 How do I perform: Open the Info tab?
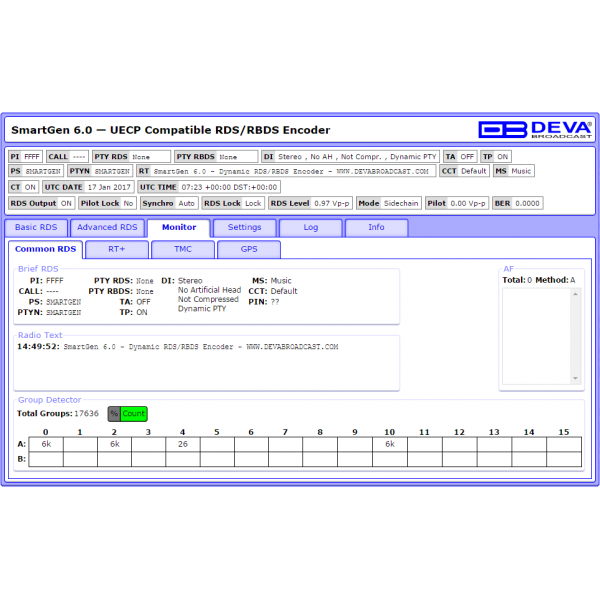376,227
